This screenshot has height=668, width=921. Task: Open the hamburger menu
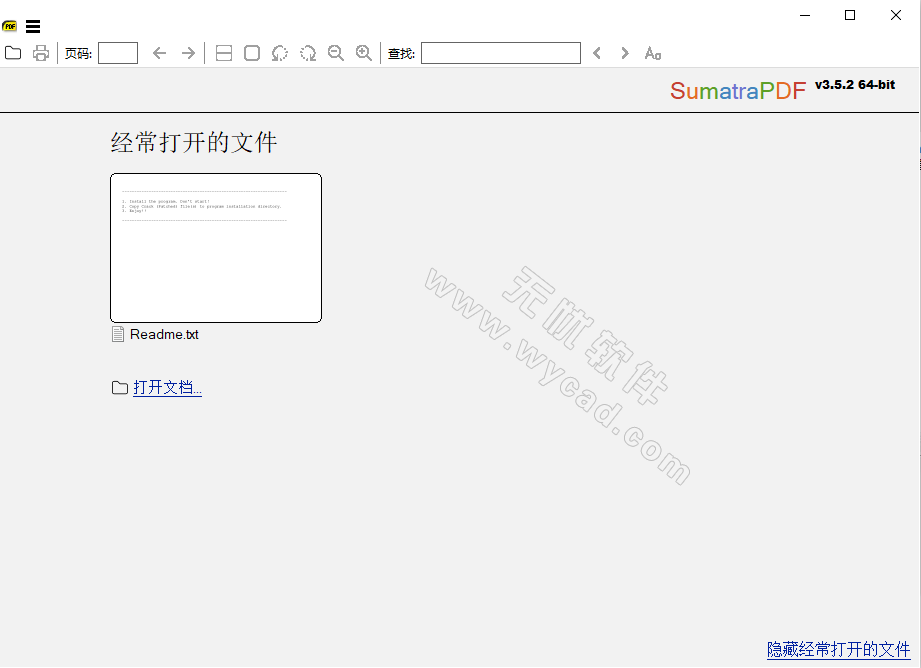tap(33, 26)
